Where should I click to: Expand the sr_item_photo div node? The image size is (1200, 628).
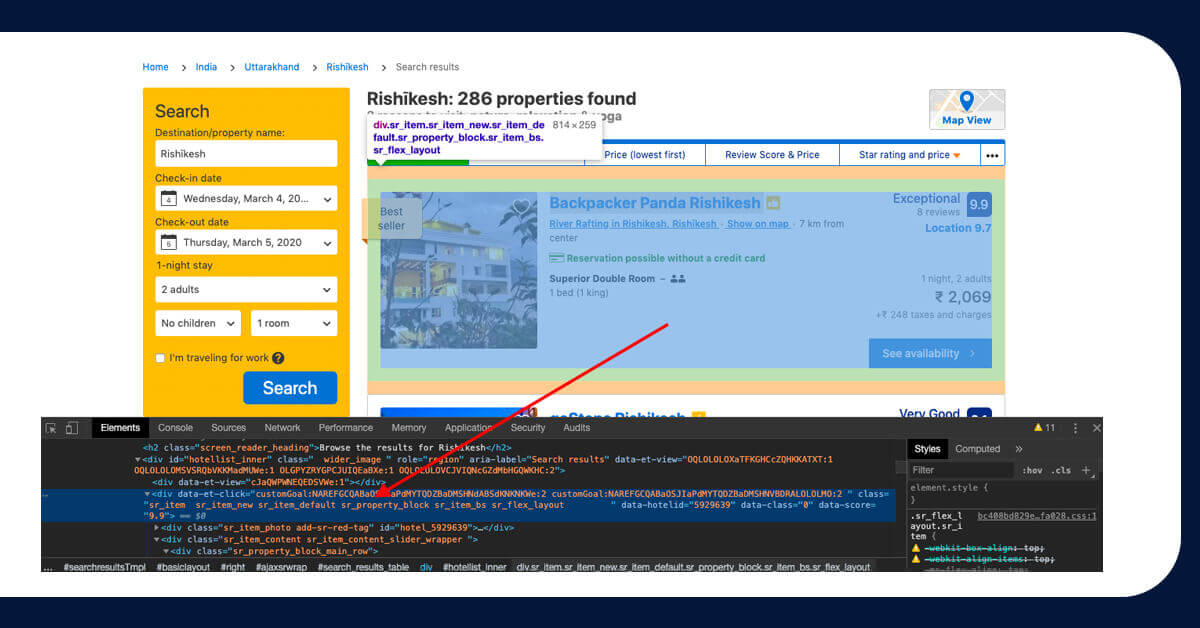point(156,527)
